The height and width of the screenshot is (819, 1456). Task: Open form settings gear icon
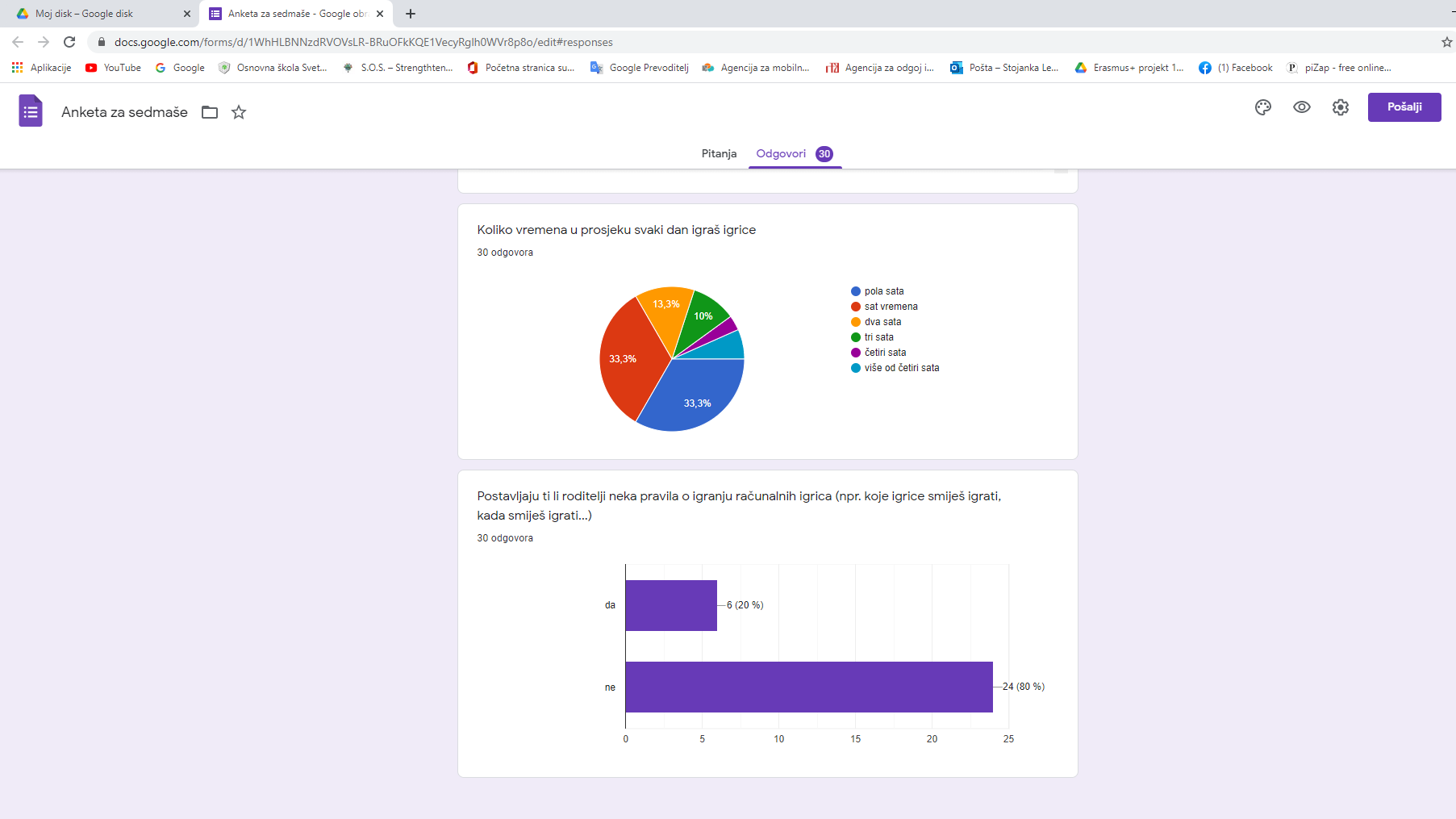coord(1340,107)
